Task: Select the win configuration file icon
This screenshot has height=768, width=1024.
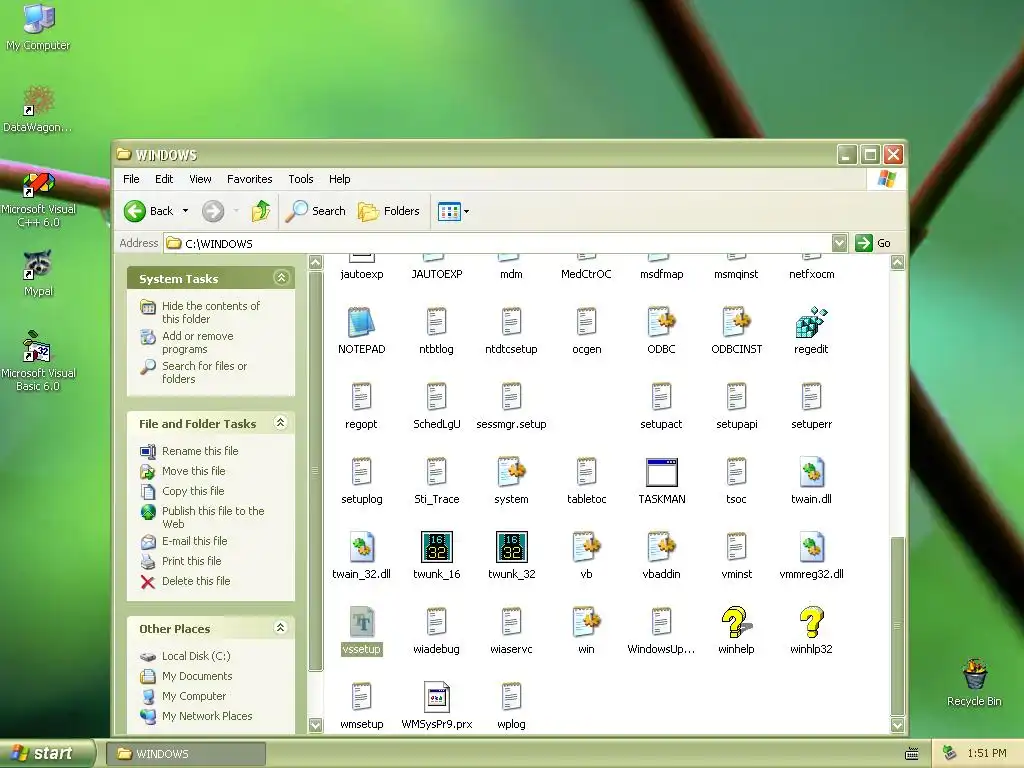Action: tap(586, 622)
